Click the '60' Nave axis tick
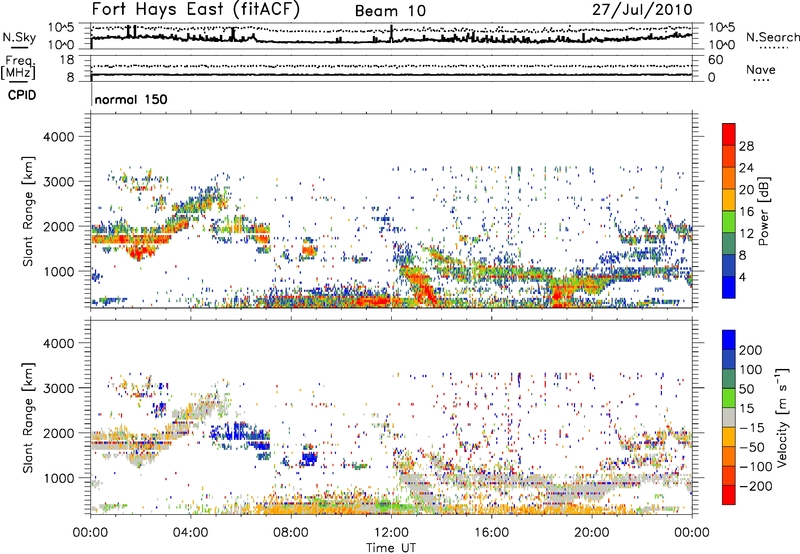The height and width of the screenshot is (554, 800). [x=715, y=60]
